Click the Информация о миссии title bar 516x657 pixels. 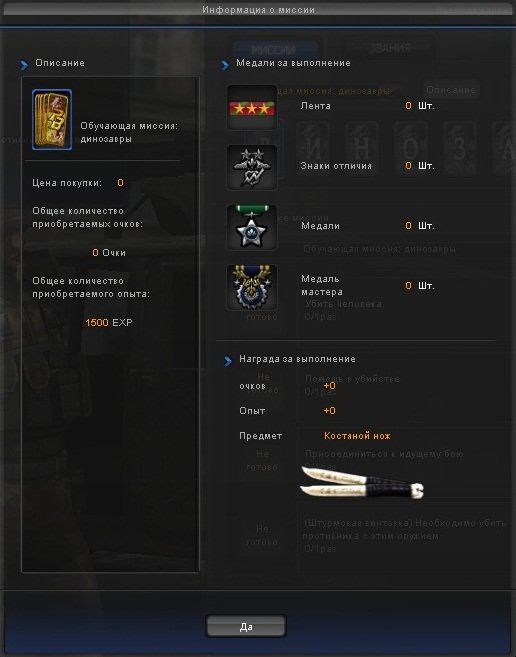click(x=258, y=9)
